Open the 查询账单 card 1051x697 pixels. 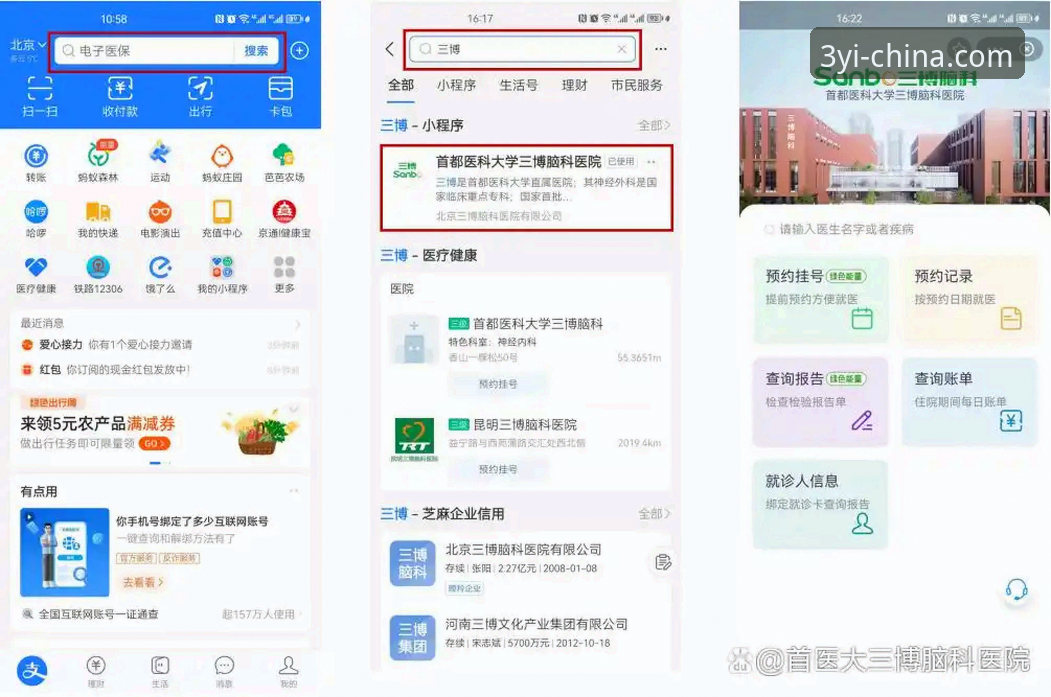click(x=969, y=401)
